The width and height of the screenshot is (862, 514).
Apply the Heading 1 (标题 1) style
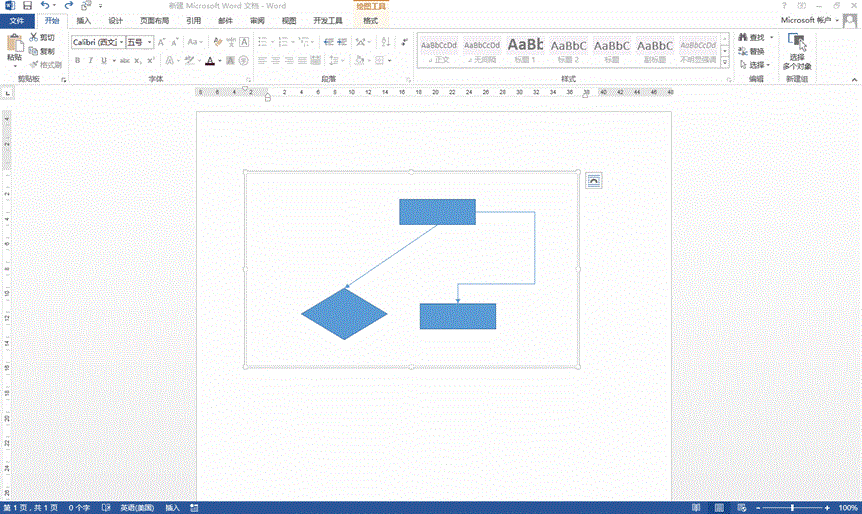(x=525, y=50)
